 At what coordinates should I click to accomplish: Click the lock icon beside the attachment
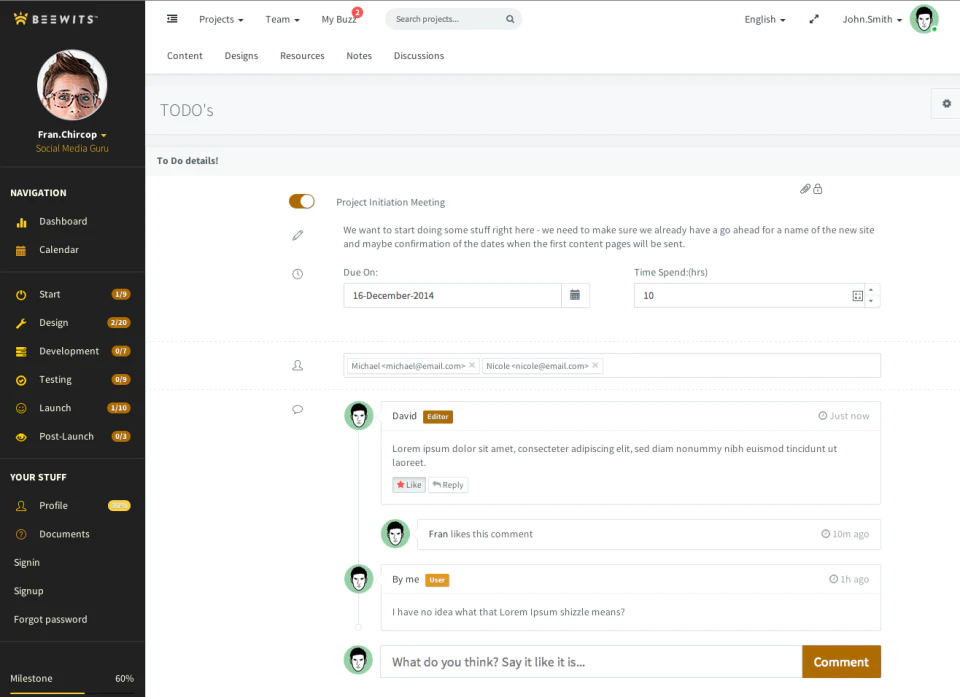click(818, 189)
